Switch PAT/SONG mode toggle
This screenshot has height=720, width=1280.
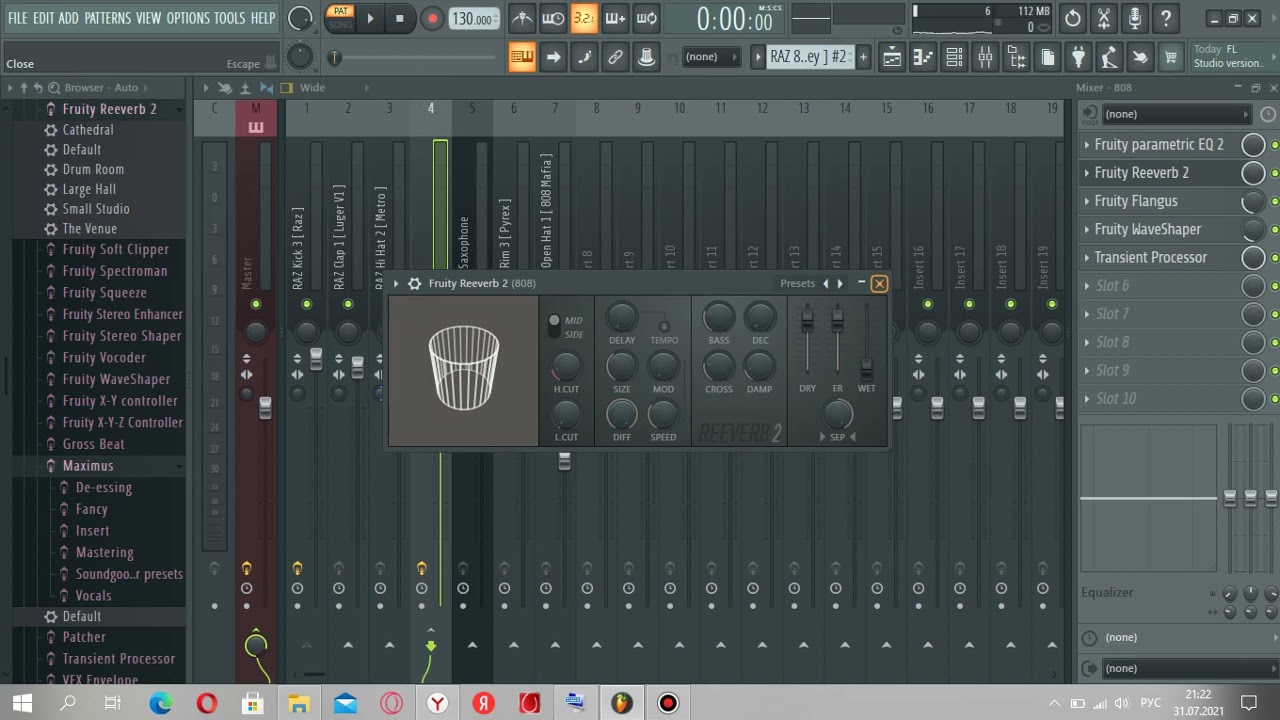(341, 18)
